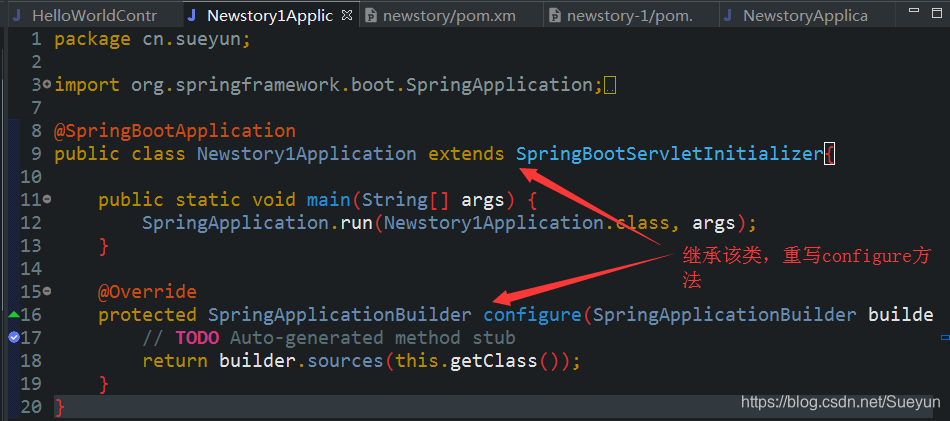Click 'args' argument on line 12
950x421 pixels.
(713, 224)
